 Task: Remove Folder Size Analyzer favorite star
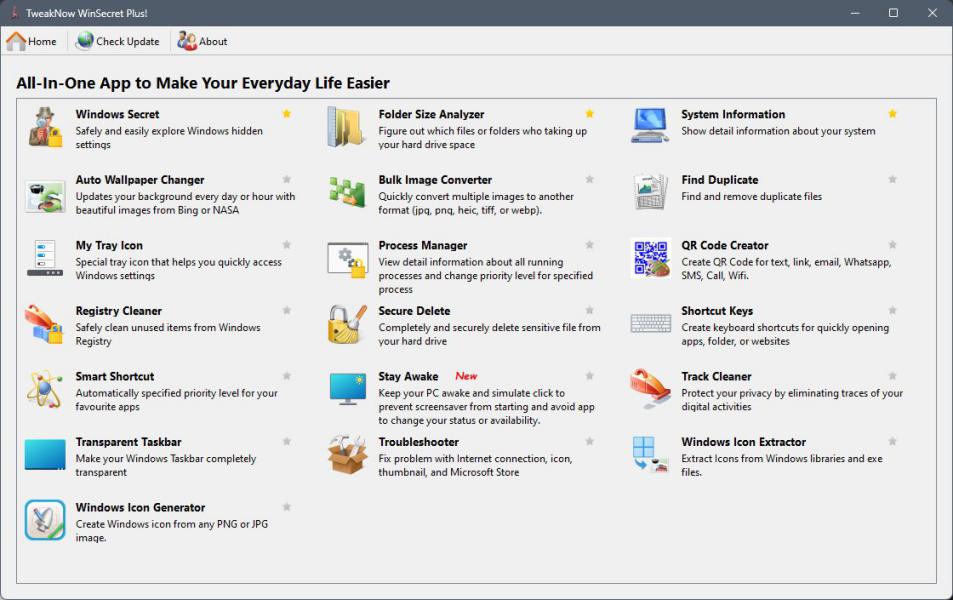coord(590,114)
